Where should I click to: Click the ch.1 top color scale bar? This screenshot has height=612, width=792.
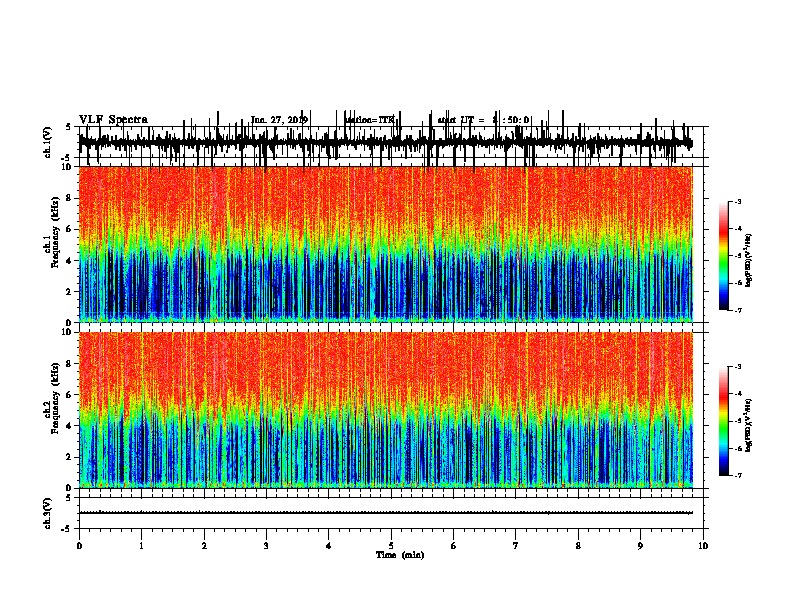click(x=723, y=256)
